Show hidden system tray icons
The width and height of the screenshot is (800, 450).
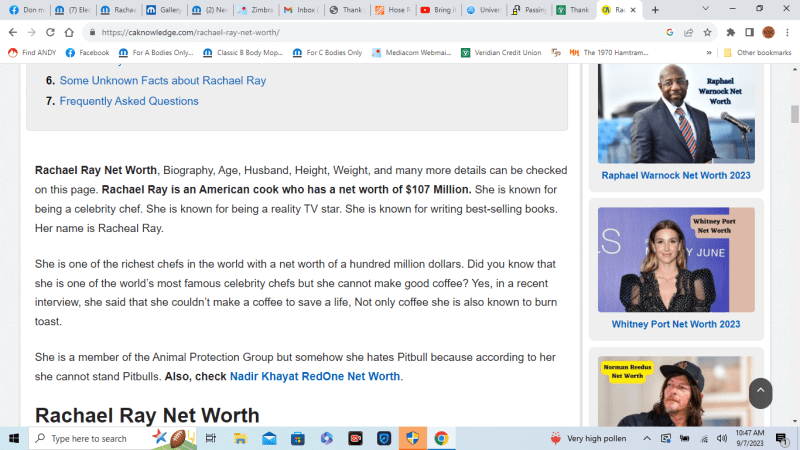pos(647,438)
